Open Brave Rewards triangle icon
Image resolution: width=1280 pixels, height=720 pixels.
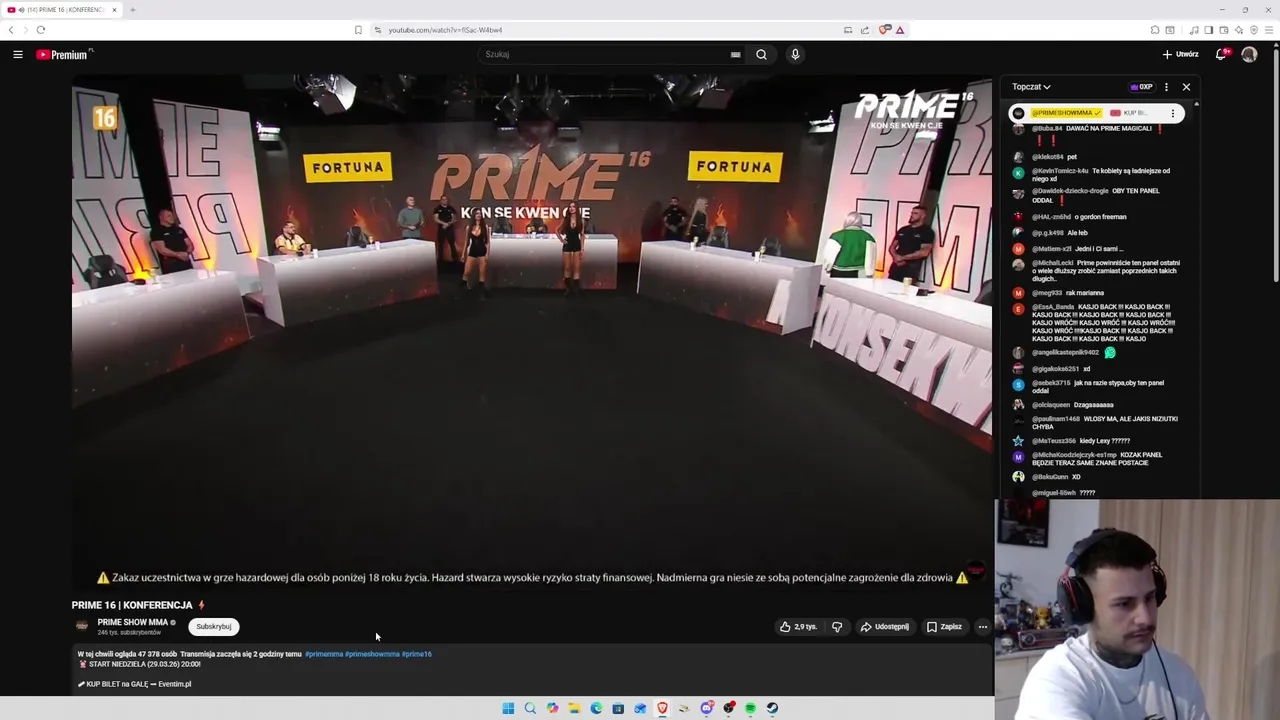click(900, 30)
